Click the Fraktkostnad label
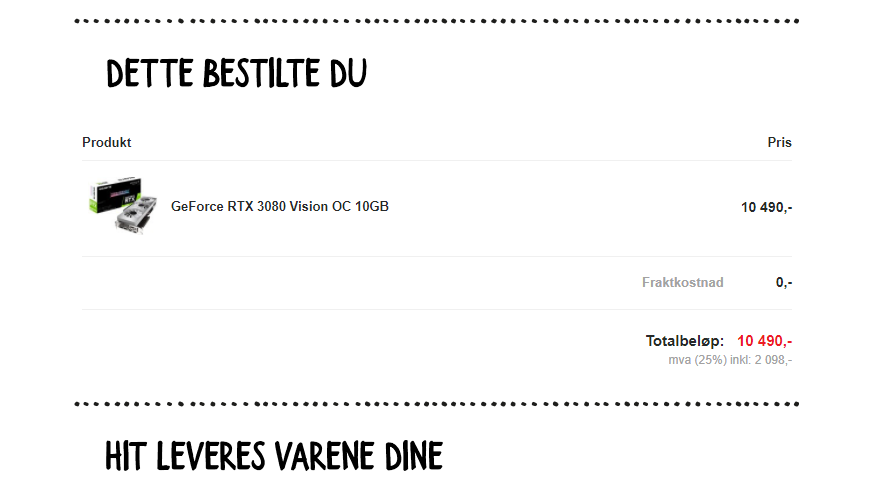Image resolution: width=869 pixels, height=488 pixels. point(683,282)
